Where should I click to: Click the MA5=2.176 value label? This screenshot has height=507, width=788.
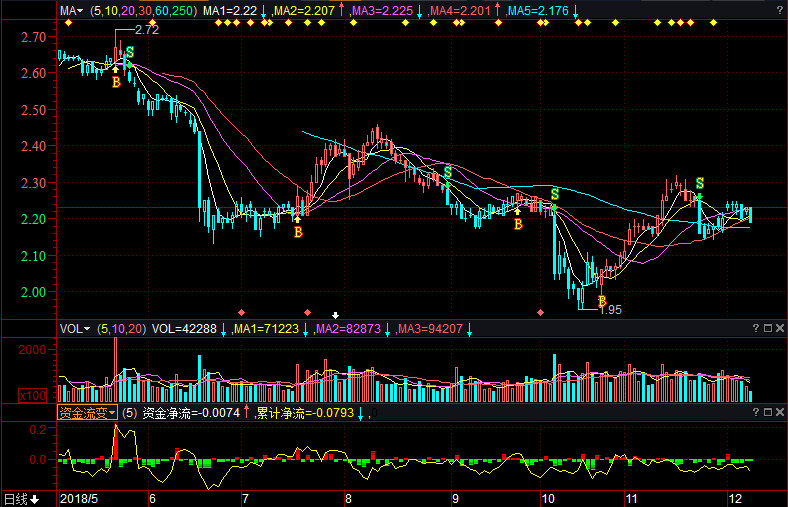click(536, 11)
